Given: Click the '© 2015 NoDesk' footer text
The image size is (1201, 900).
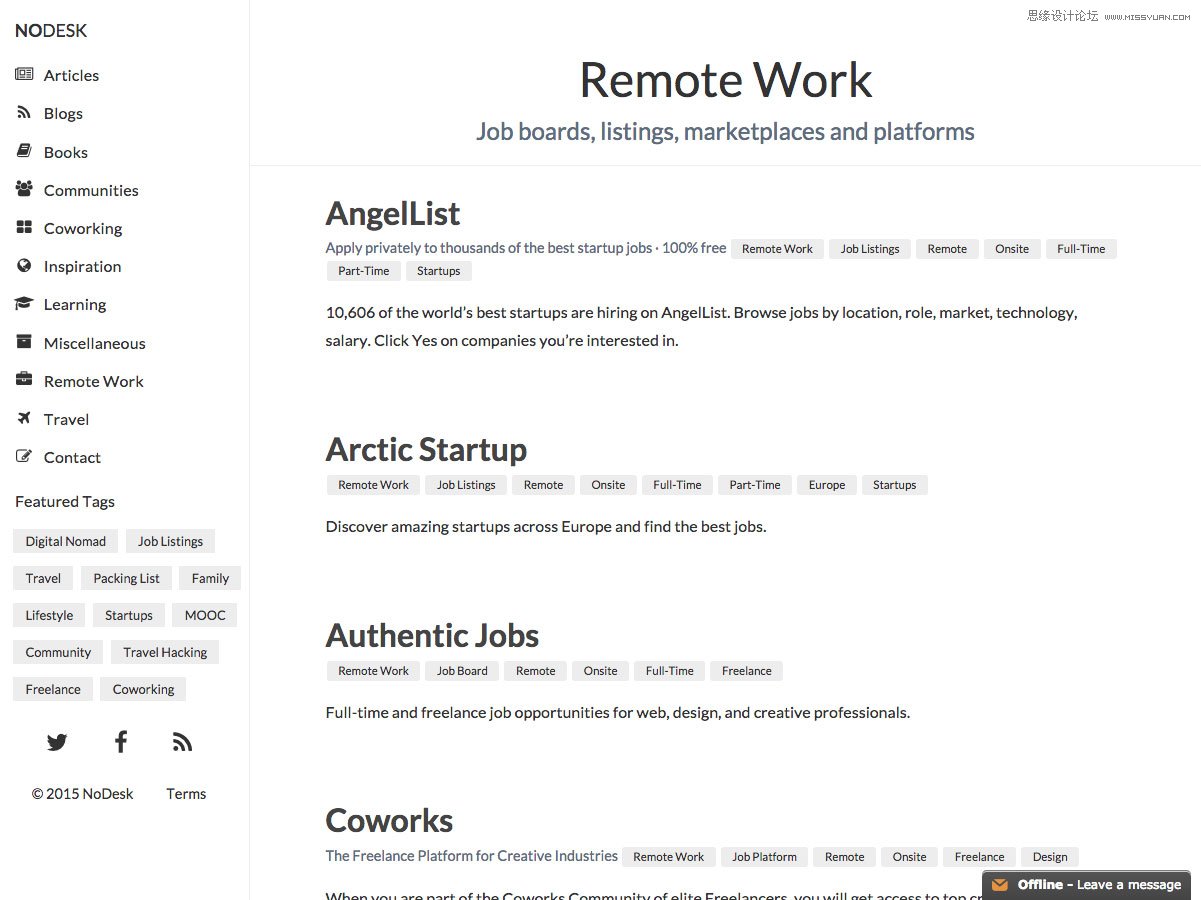Looking at the screenshot, I should pyautogui.click(x=82, y=794).
